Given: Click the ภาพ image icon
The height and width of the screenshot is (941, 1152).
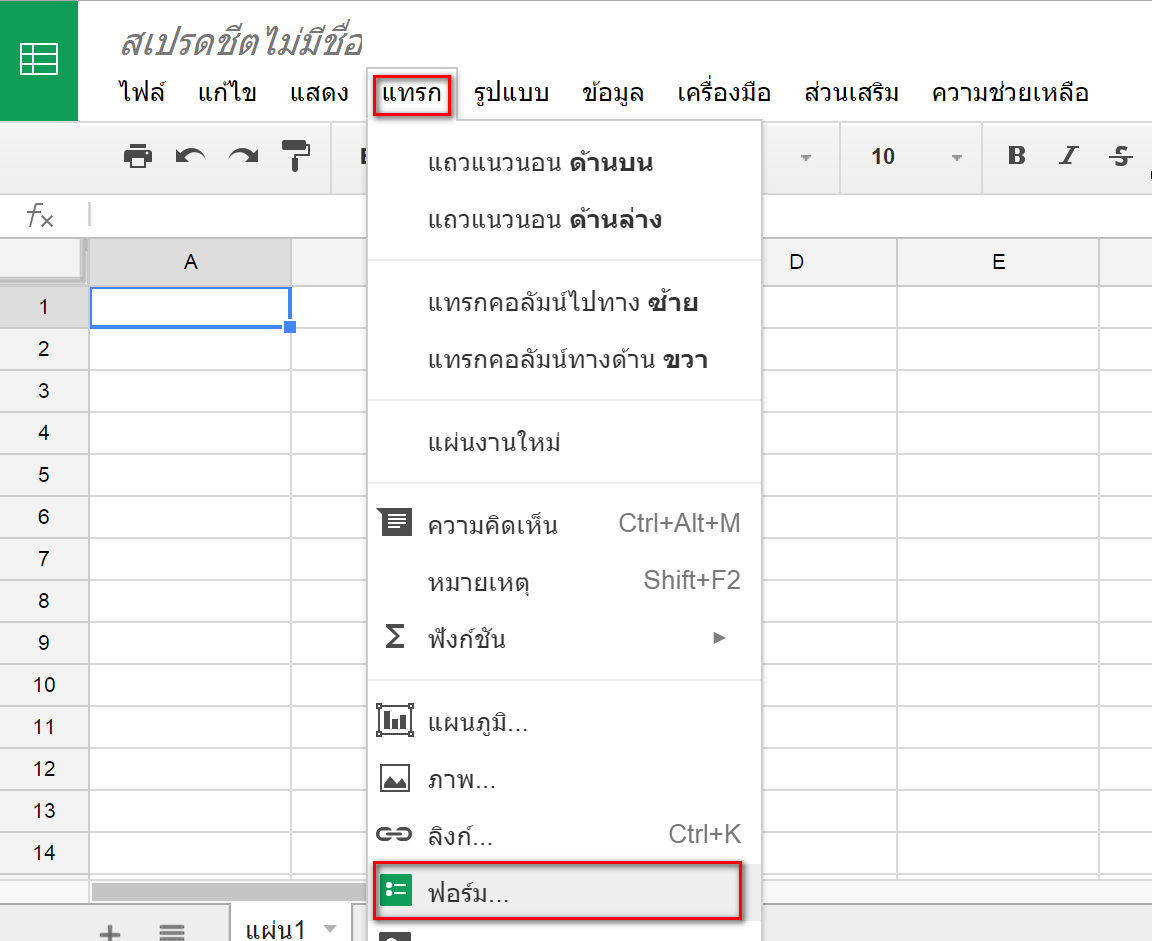Looking at the screenshot, I should click(x=395, y=779).
